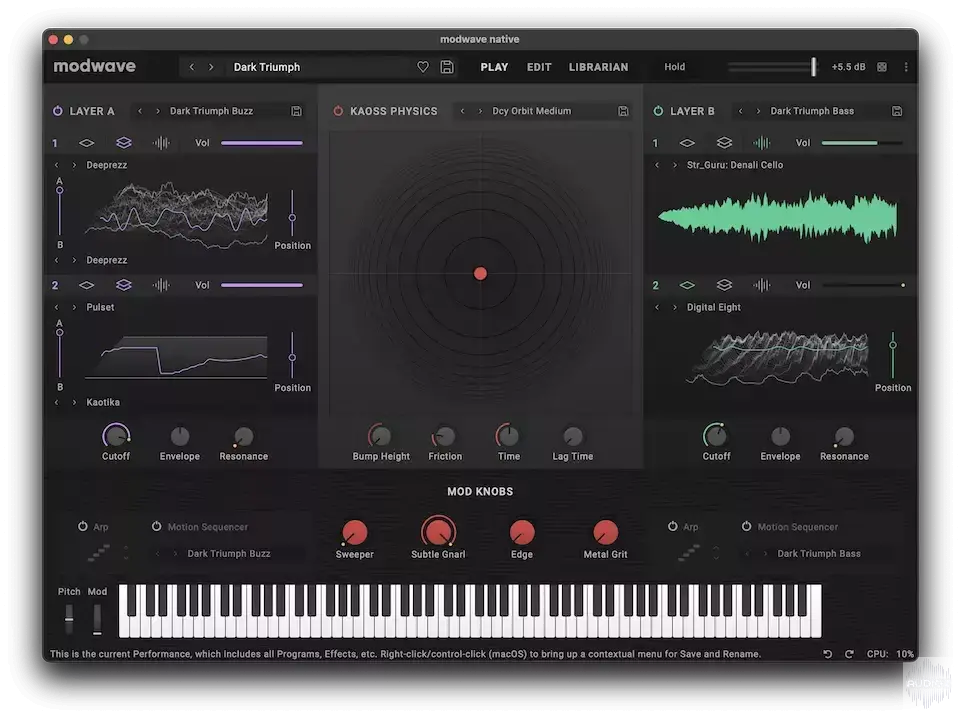Redo the change in status bar
This screenshot has height=718, width=961.
tap(849, 654)
